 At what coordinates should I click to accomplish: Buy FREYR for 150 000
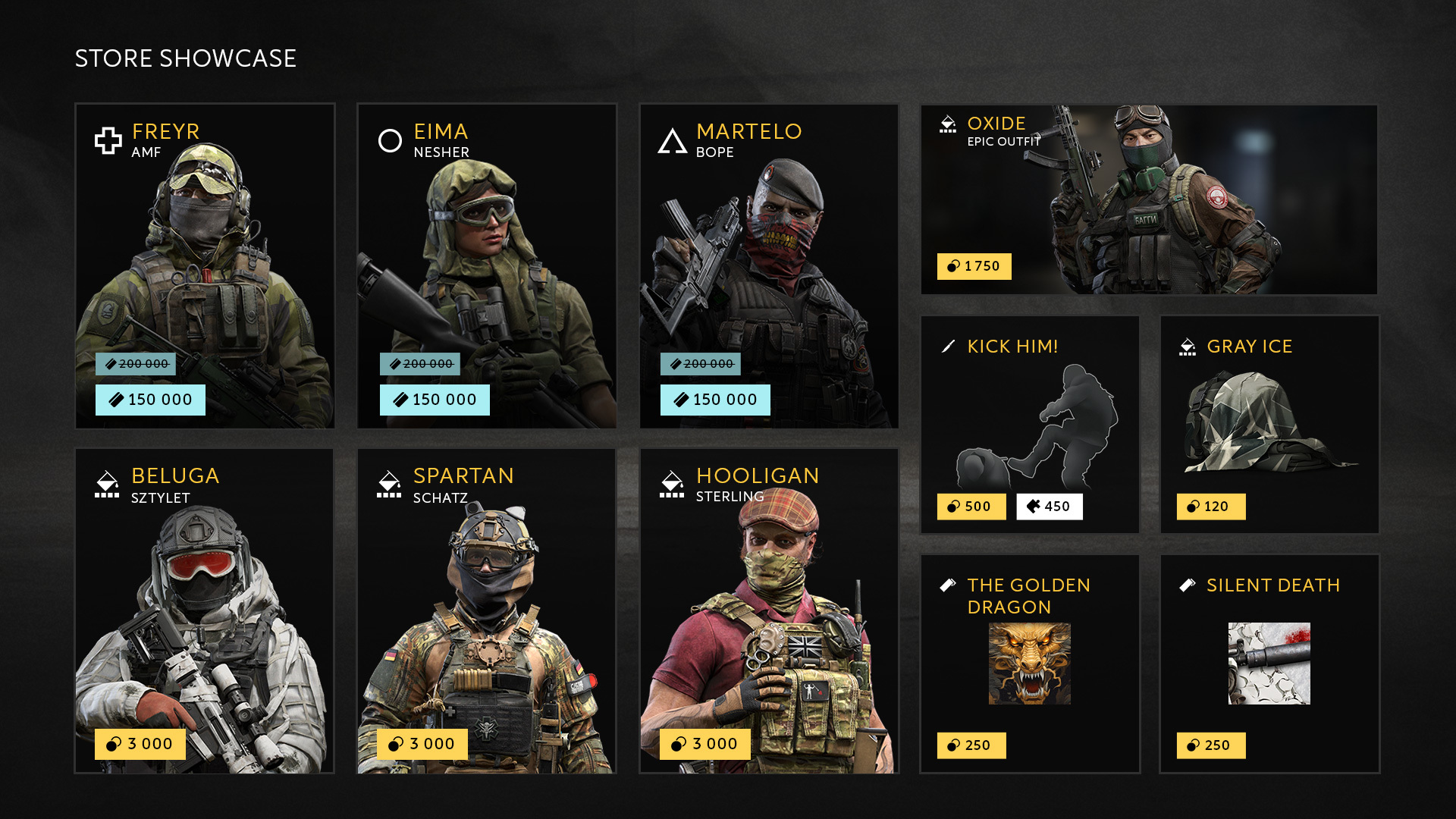(150, 400)
